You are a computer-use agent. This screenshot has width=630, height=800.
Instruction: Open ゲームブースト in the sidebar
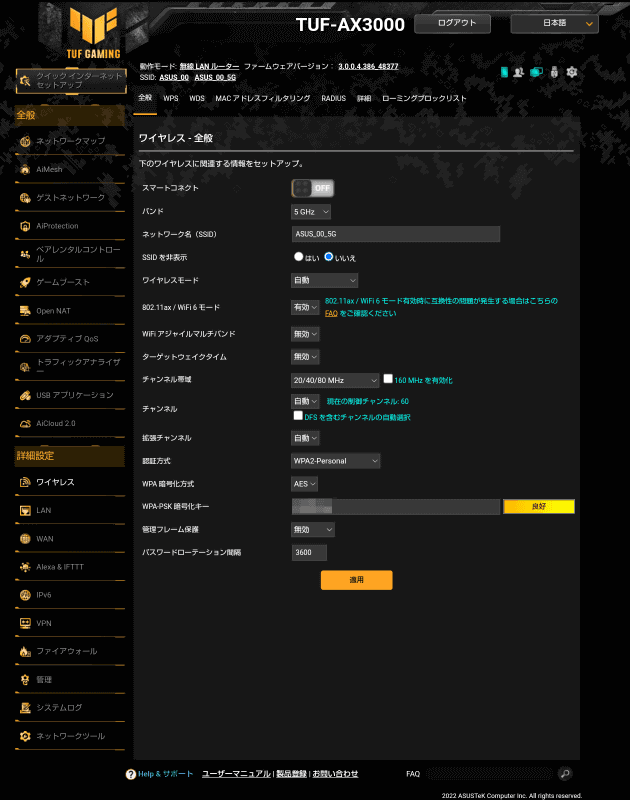pyautogui.click(x=70, y=282)
